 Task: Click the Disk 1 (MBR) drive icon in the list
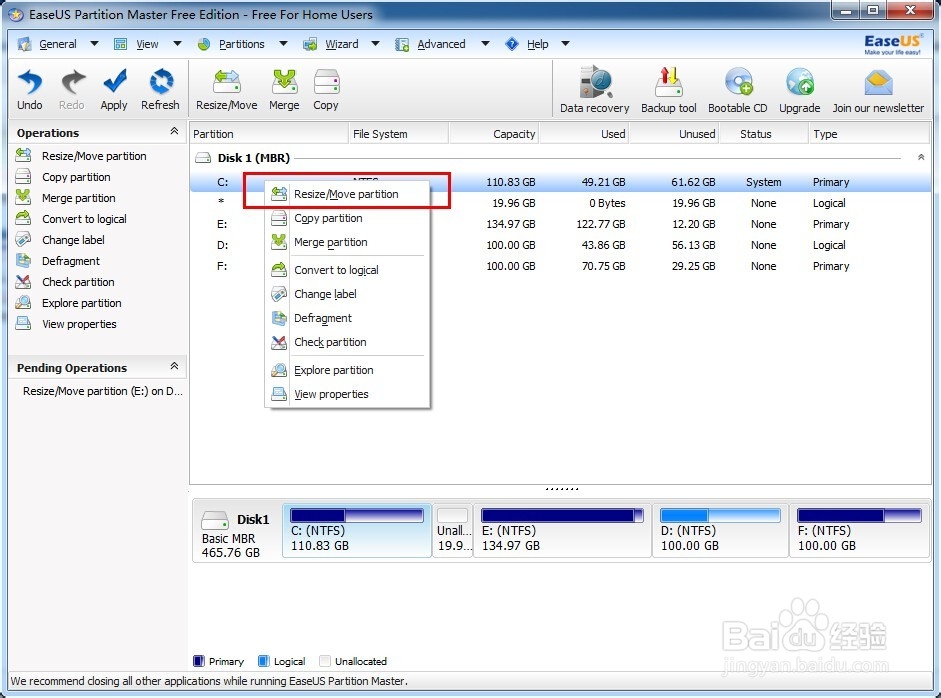point(204,158)
